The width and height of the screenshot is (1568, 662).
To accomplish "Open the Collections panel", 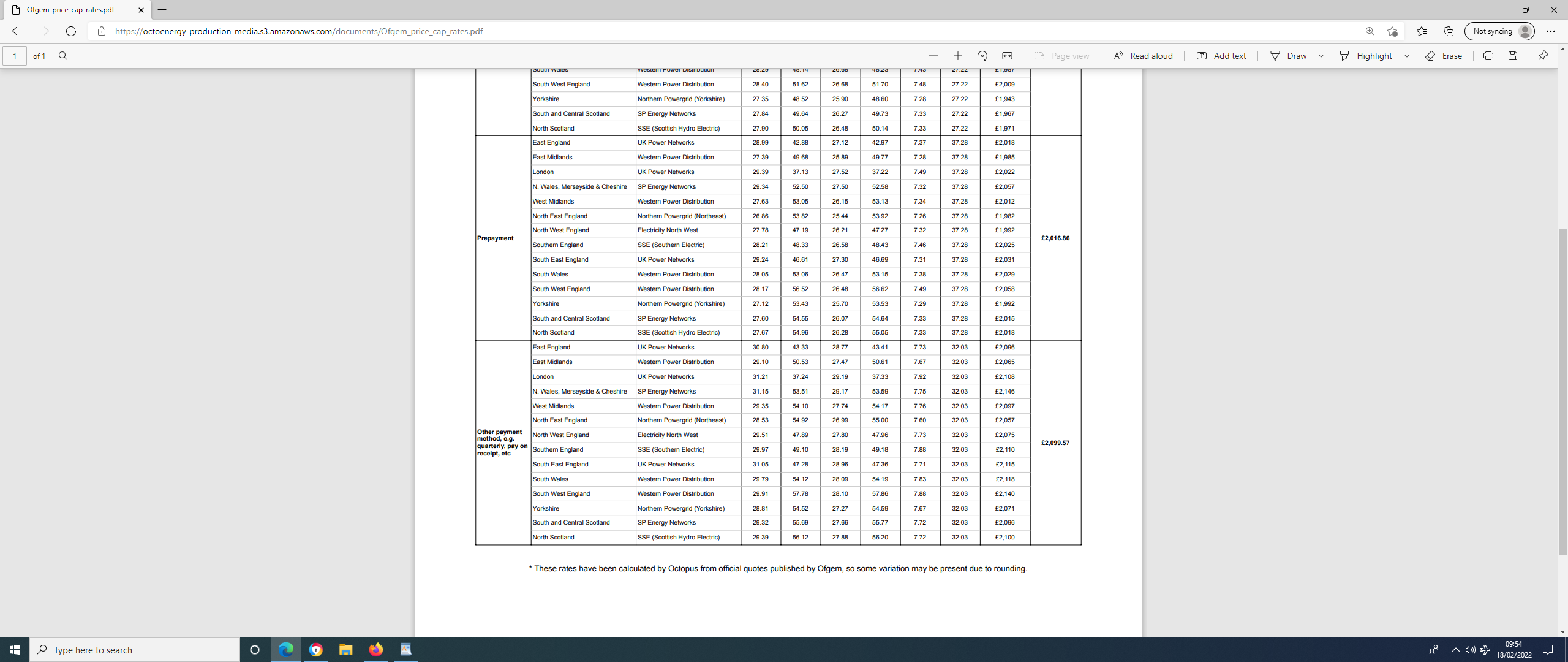I will (1449, 31).
